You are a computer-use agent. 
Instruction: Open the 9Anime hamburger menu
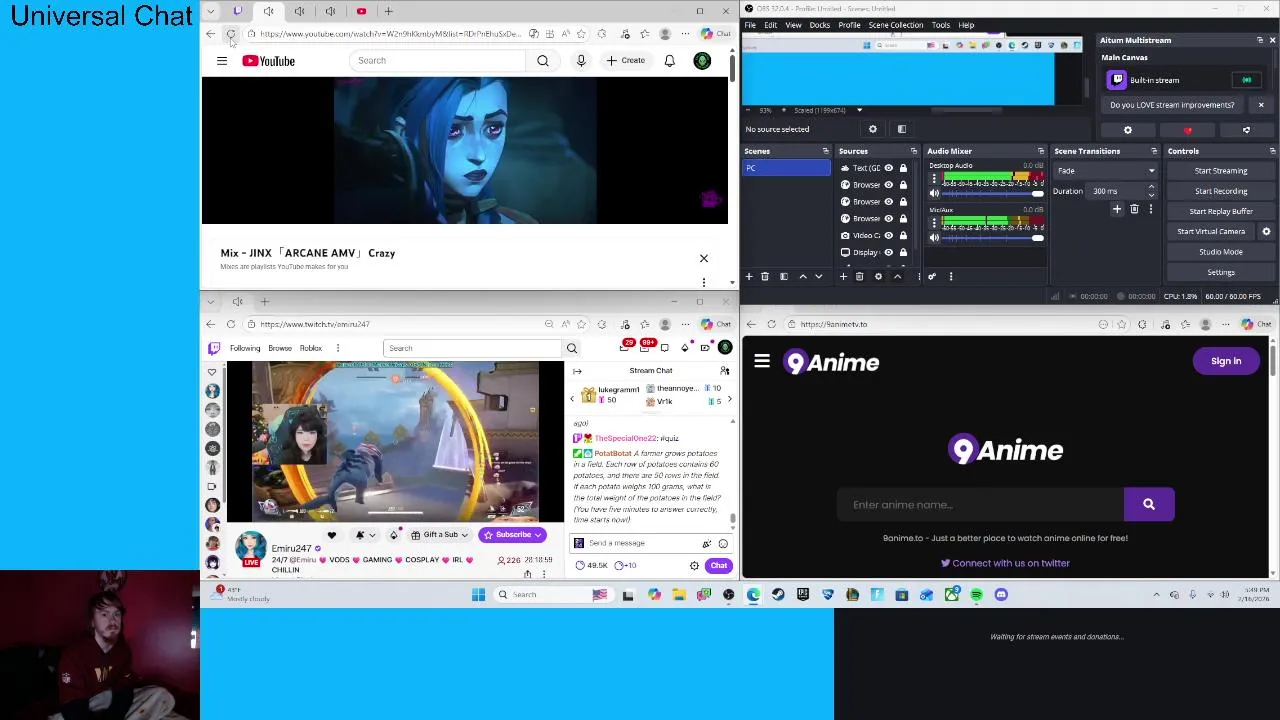[x=762, y=362]
